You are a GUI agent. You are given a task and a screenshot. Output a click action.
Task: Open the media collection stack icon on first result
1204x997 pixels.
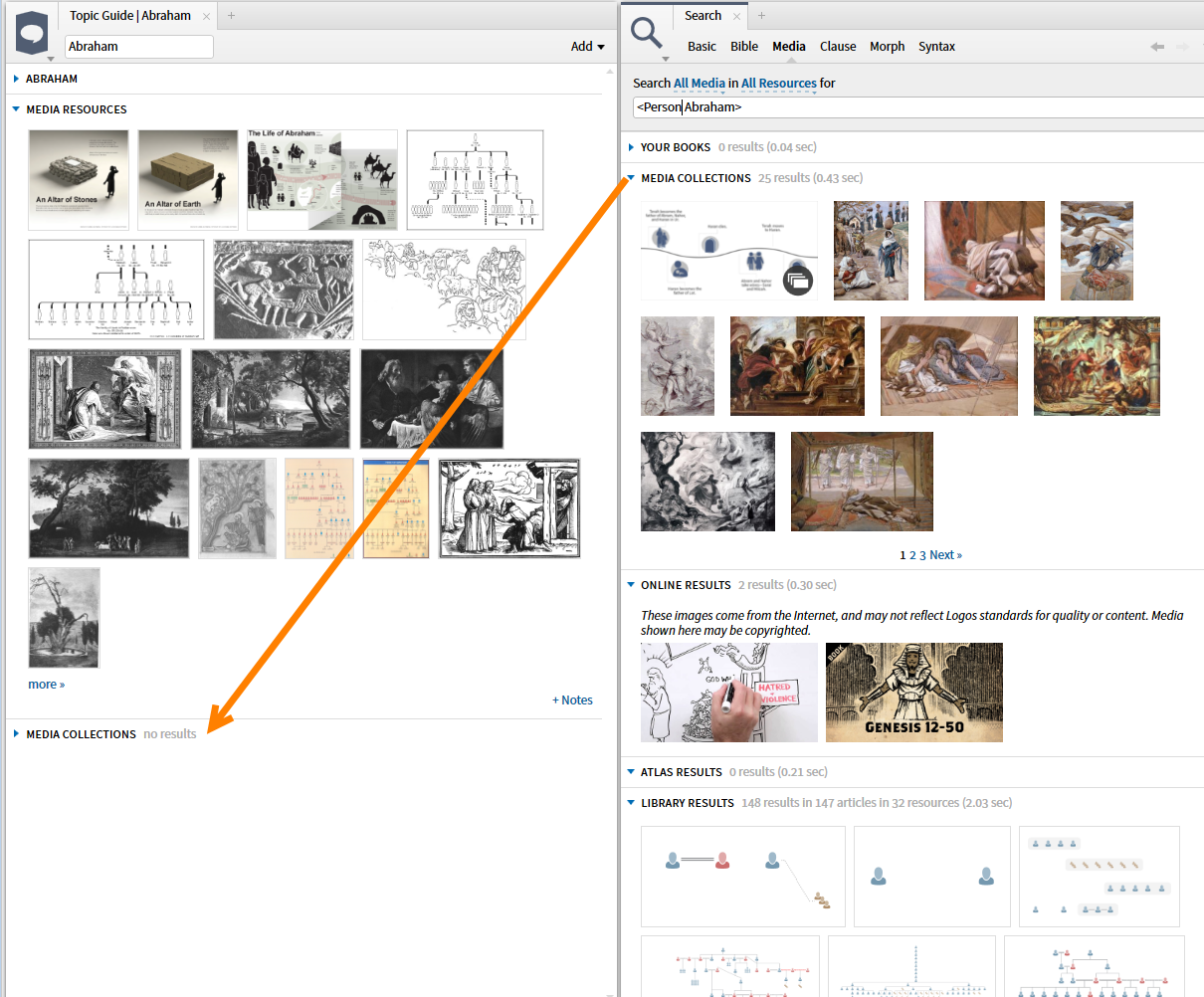click(797, 281)
